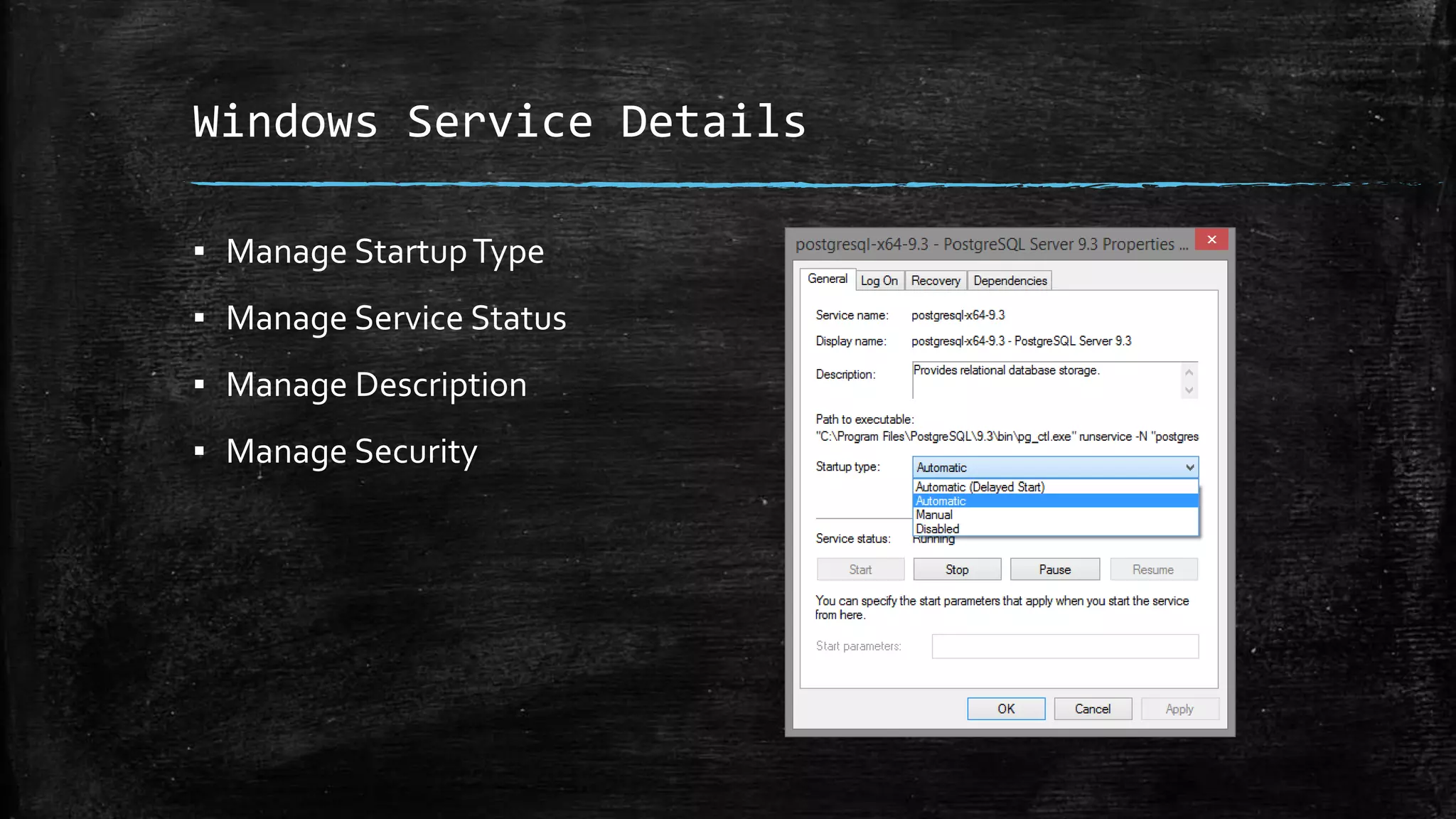
Task: Open the Recovery tab
Action: [936, 281]
